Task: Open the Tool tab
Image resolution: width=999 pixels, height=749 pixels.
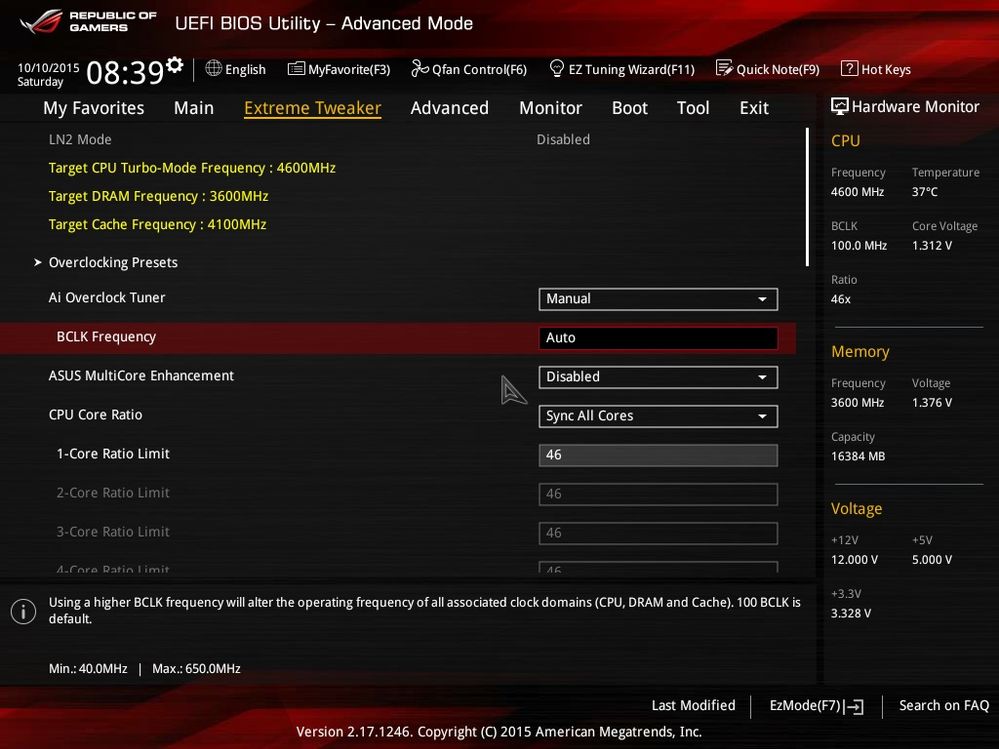Action: click(693, 108)
